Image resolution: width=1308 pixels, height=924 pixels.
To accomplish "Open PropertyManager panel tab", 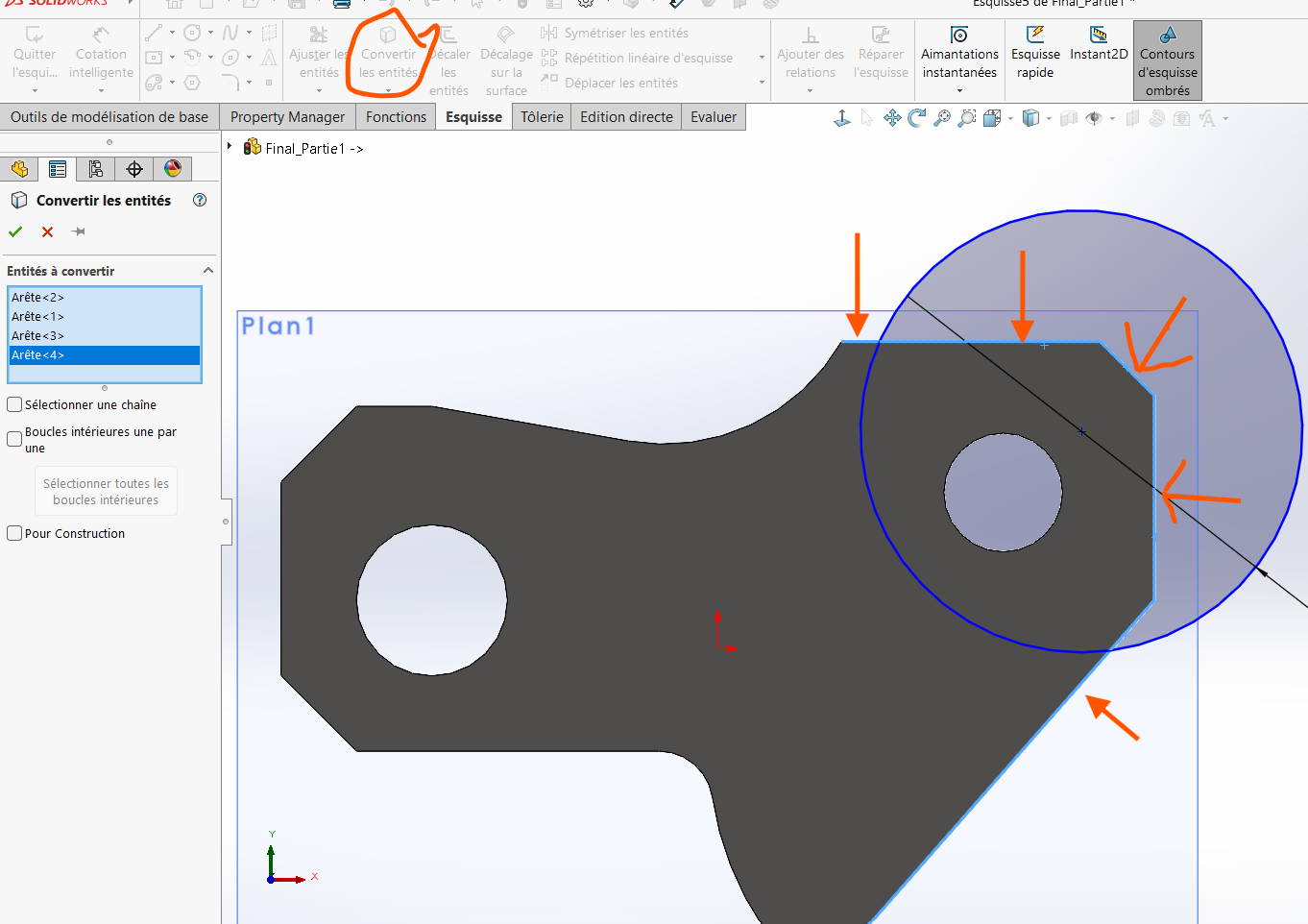I will [58, 169].
